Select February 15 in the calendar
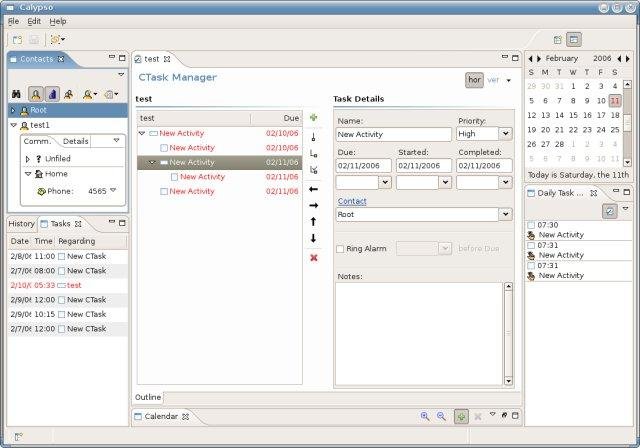 tap(573, 115)
